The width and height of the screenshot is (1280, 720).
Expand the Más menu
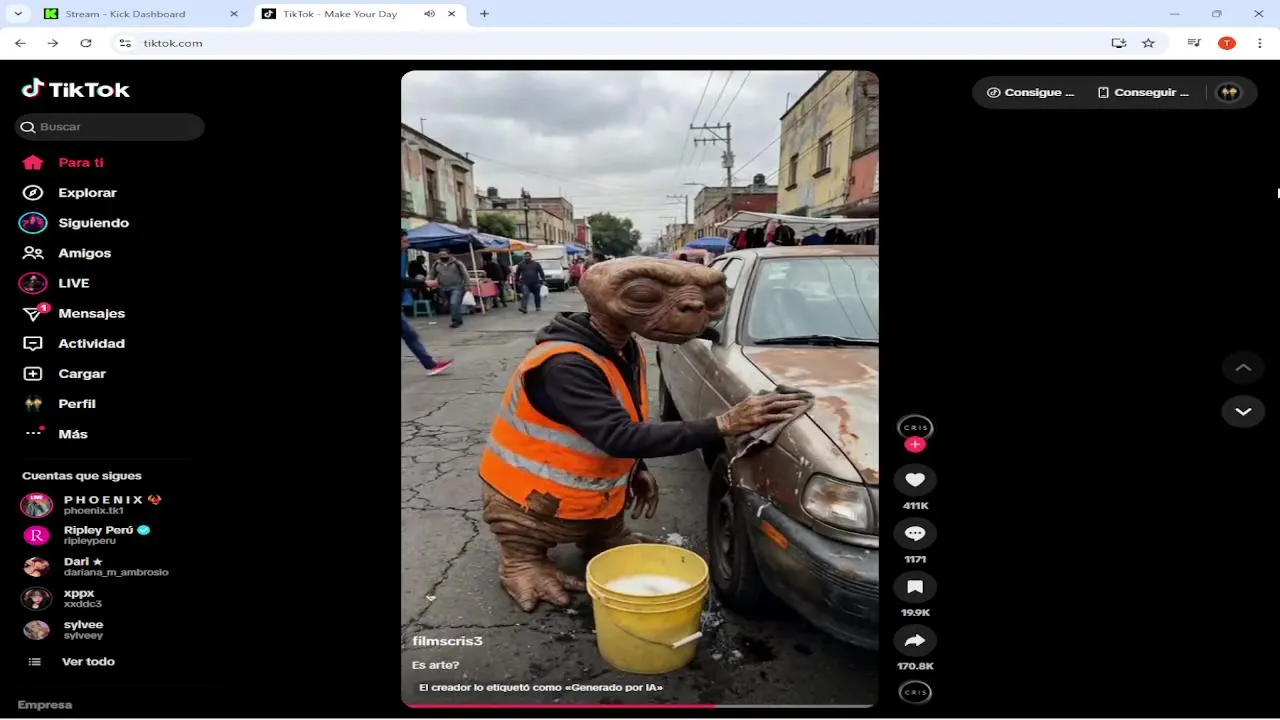tap(56, 434)
